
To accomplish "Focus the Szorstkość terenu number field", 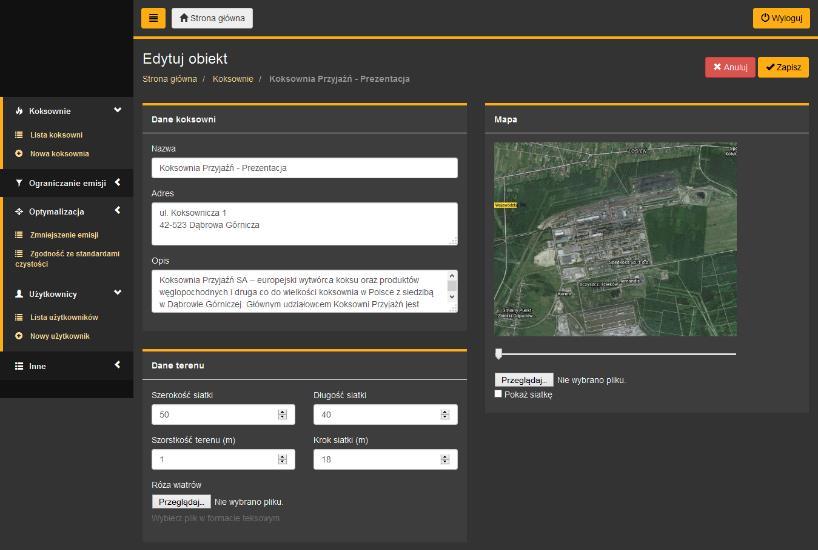I will 223,460.
